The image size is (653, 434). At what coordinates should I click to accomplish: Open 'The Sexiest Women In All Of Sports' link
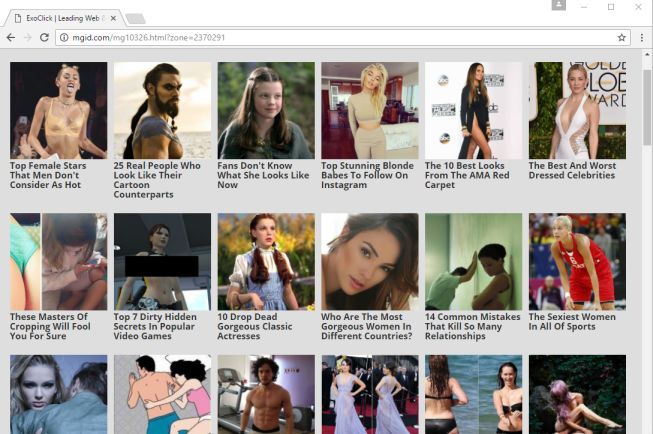572,322
